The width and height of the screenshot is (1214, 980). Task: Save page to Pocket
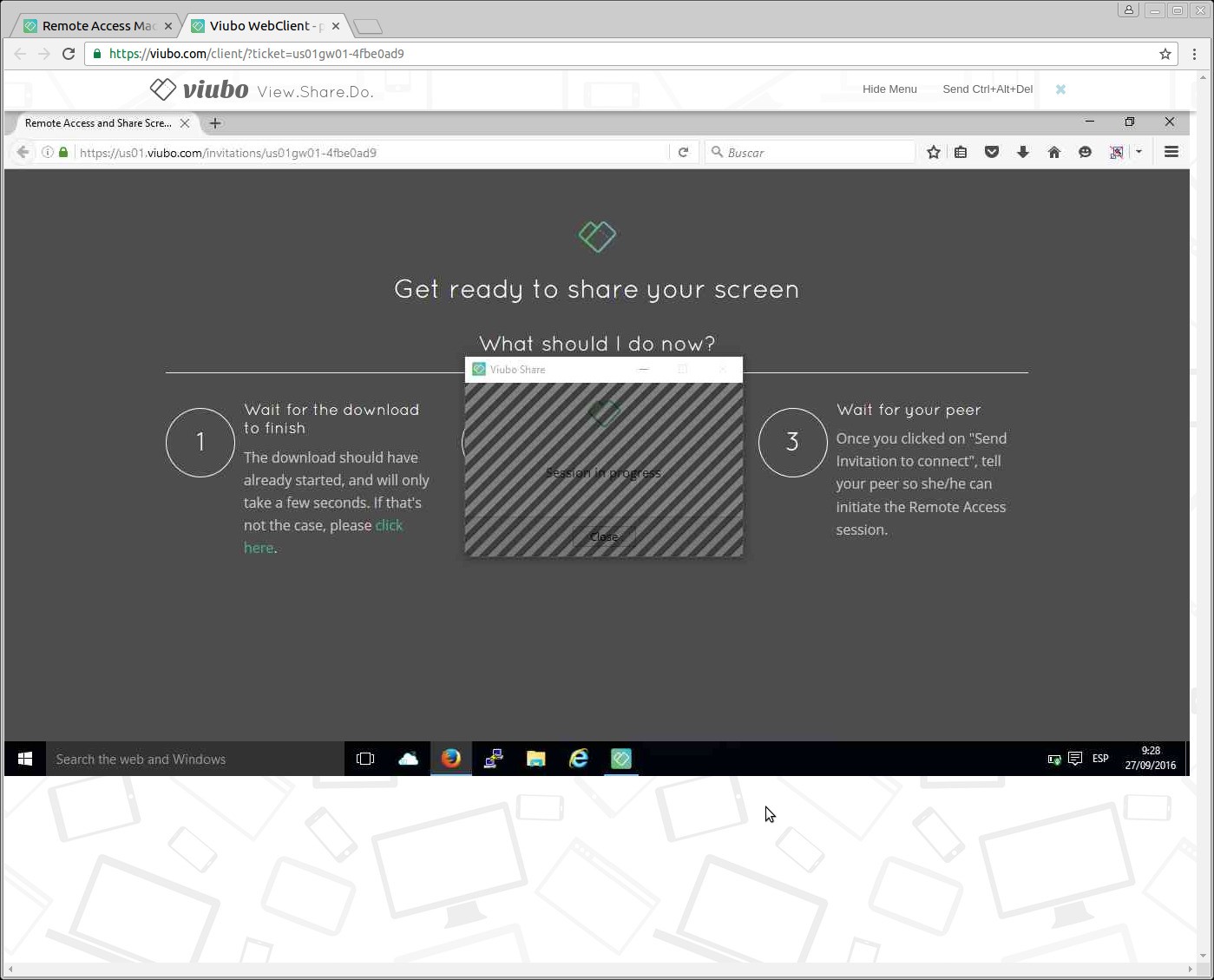point(992,152)
